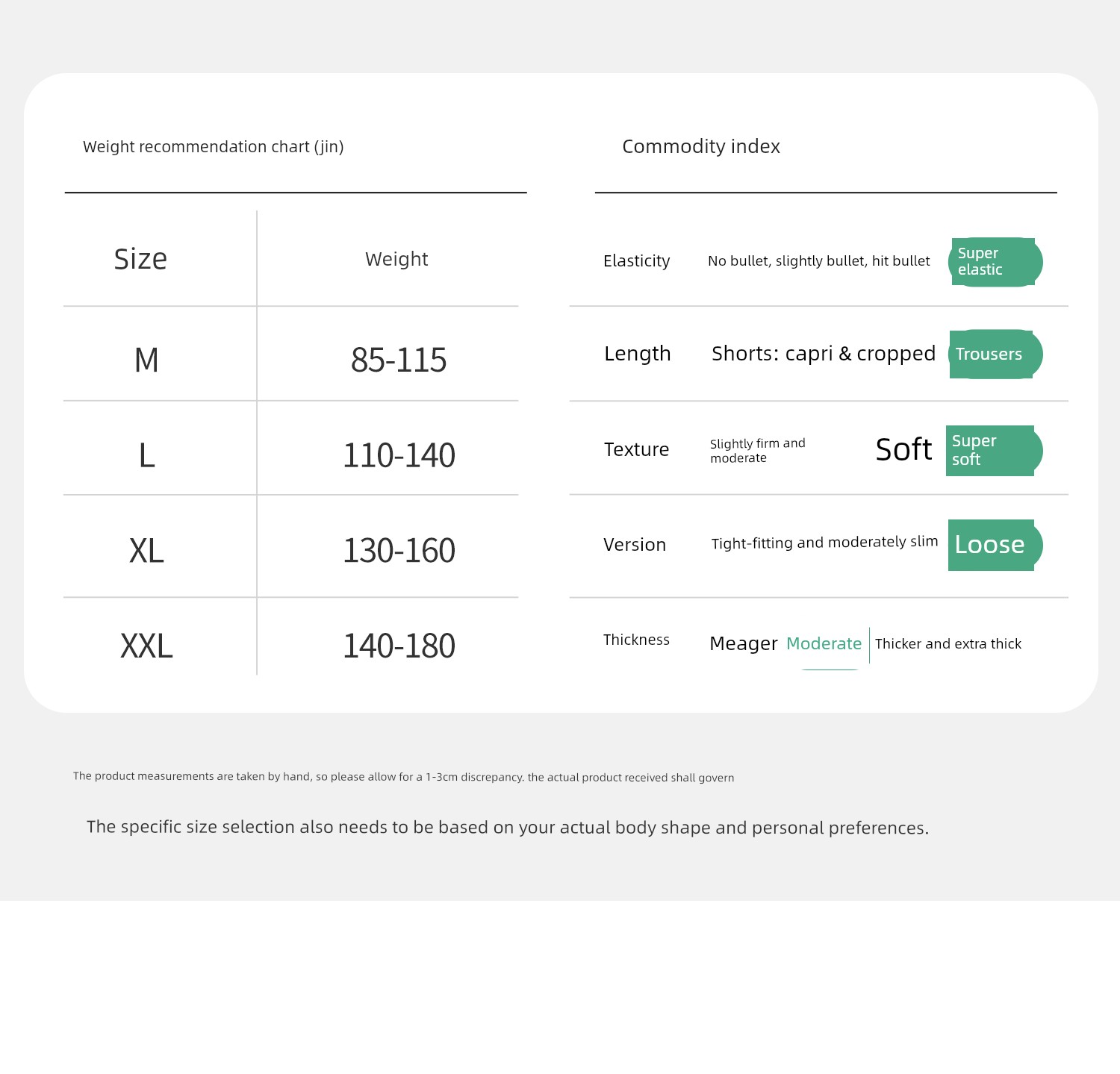1120x1074 pixels.
Task: Click the 1-3cm discrepancy disclaimer text
Action: click(403, 777)
